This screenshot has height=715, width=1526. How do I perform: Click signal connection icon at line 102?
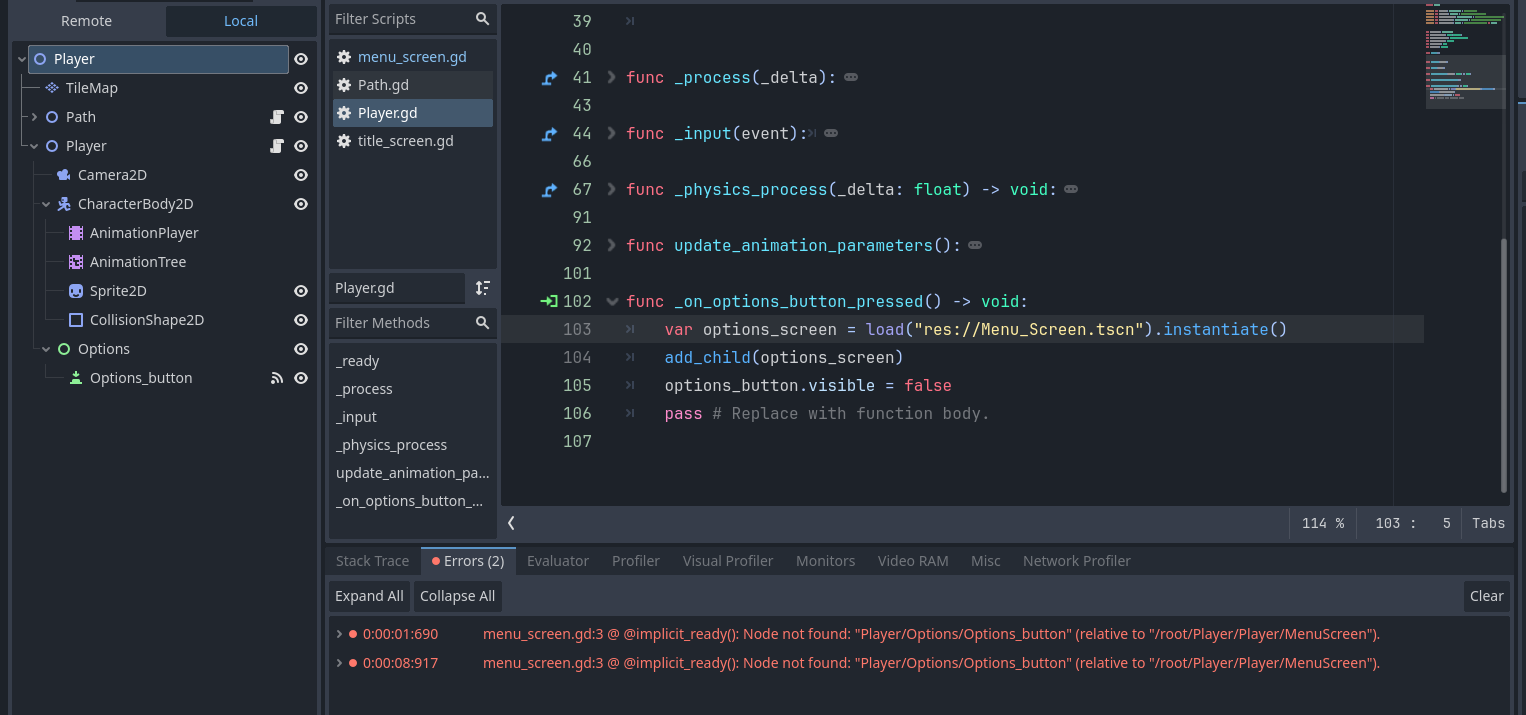coord(548,301)
